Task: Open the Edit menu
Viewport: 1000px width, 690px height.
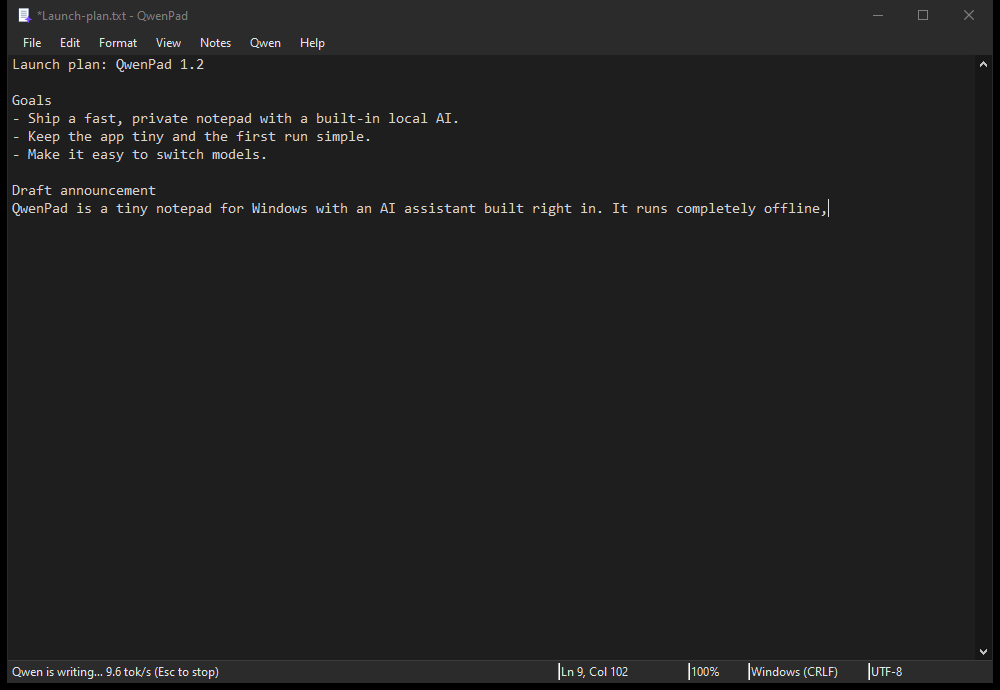Action: pos(70,43)
